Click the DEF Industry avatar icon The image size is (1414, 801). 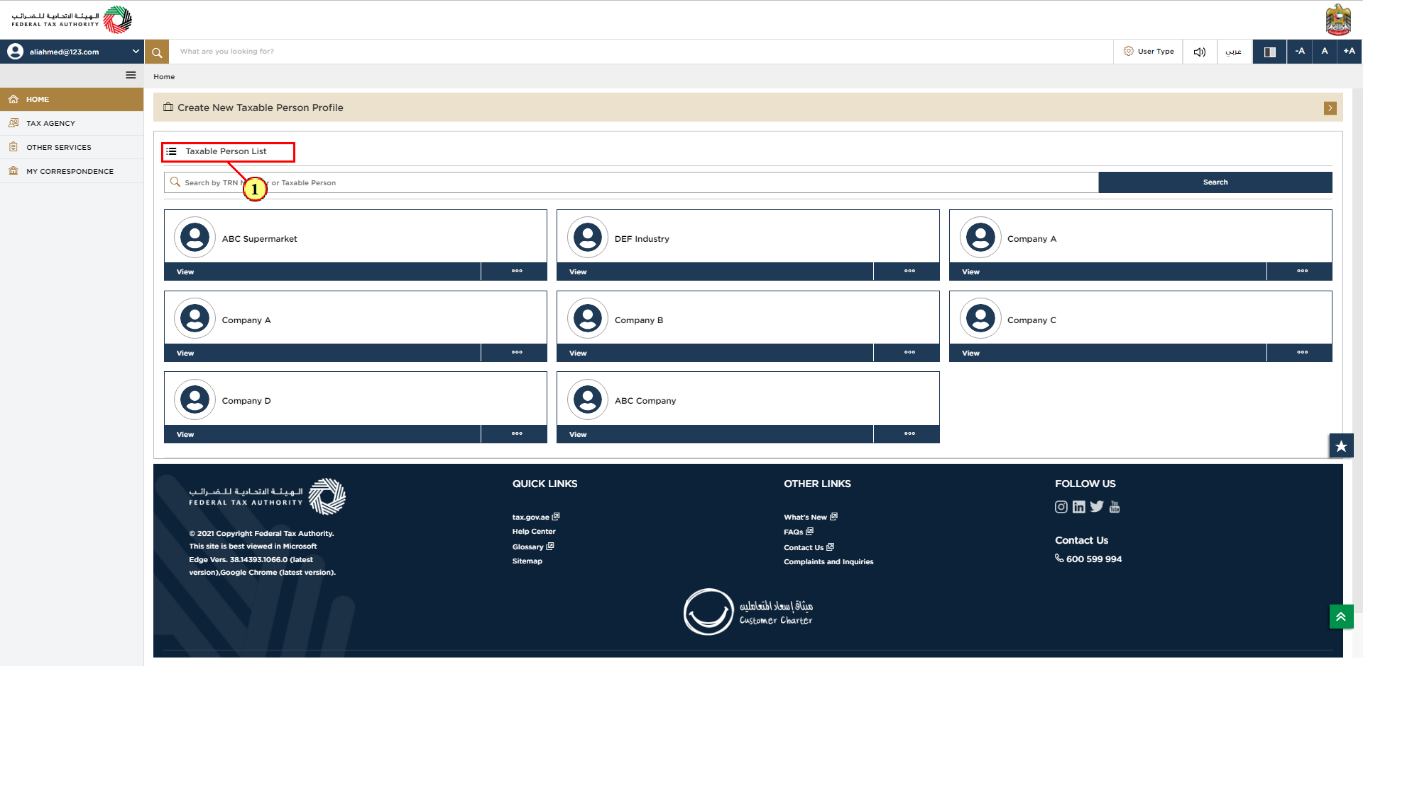click(x=588, y=237)
